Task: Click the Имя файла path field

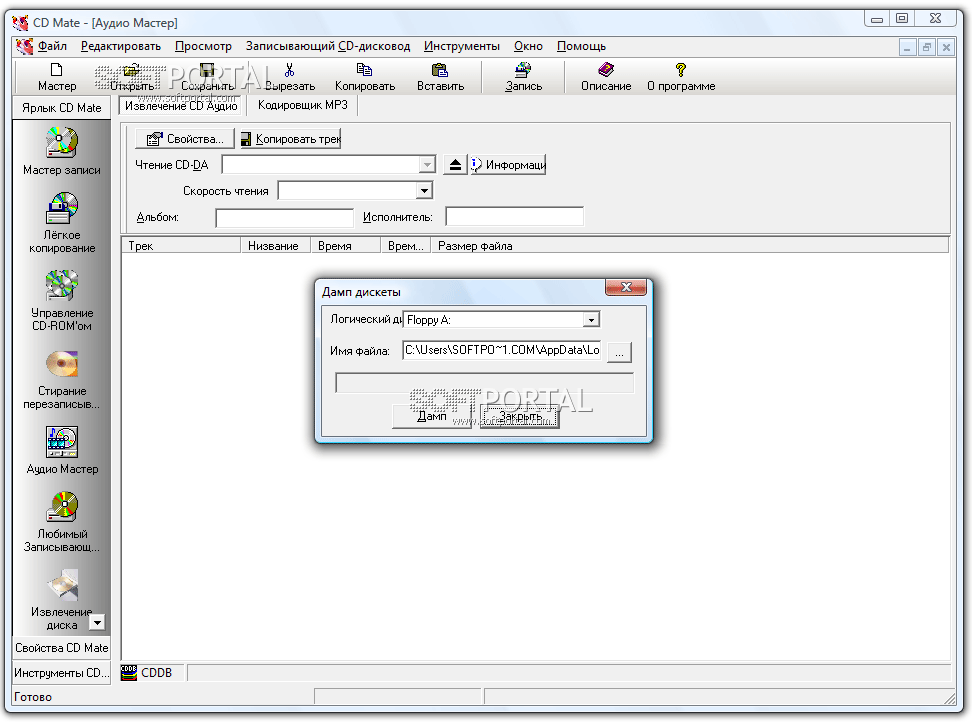Action: pyautogui.click(x=501, y=350)
